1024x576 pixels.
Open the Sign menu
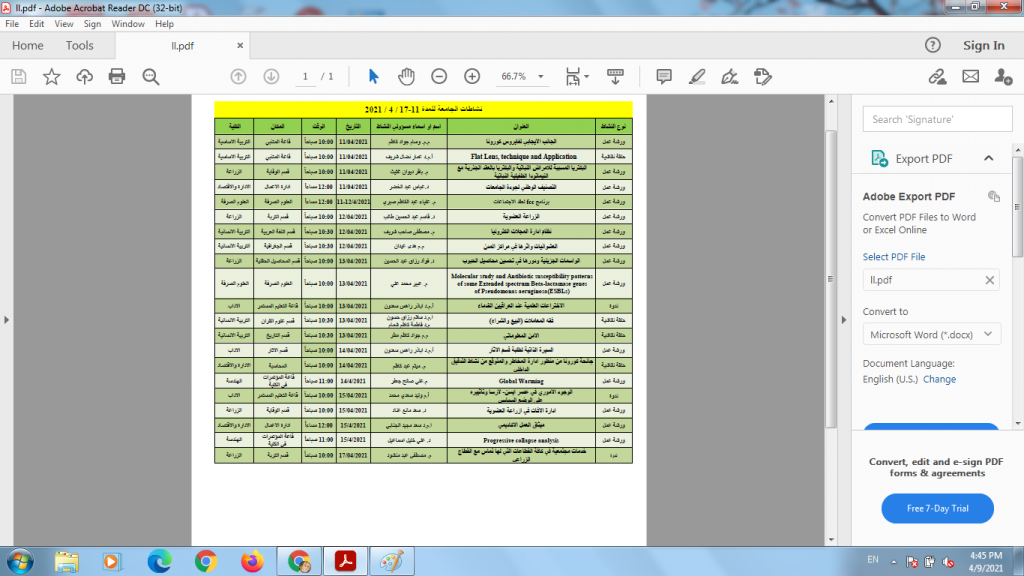point(91,23)
